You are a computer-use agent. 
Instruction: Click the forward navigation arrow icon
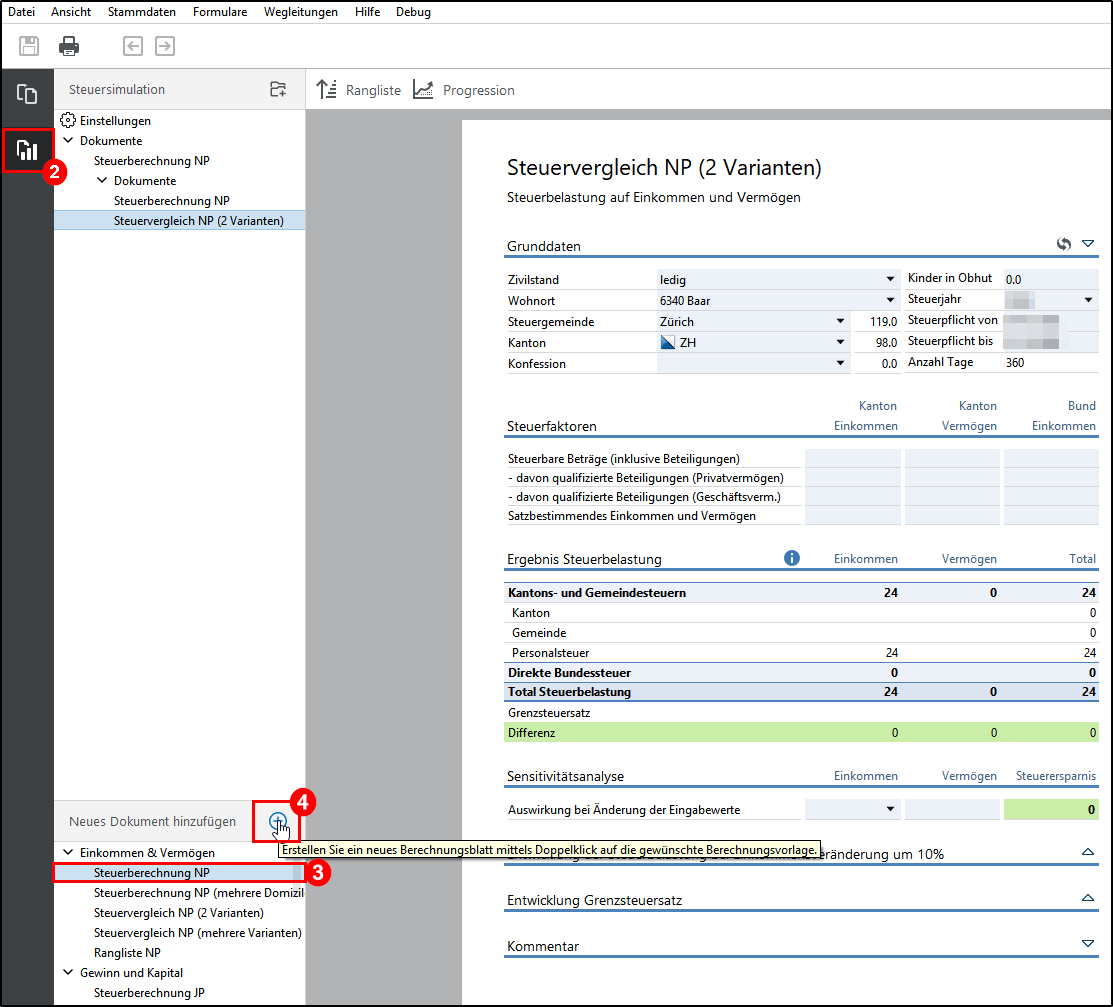pyautogui.click(x=164, y=46)
